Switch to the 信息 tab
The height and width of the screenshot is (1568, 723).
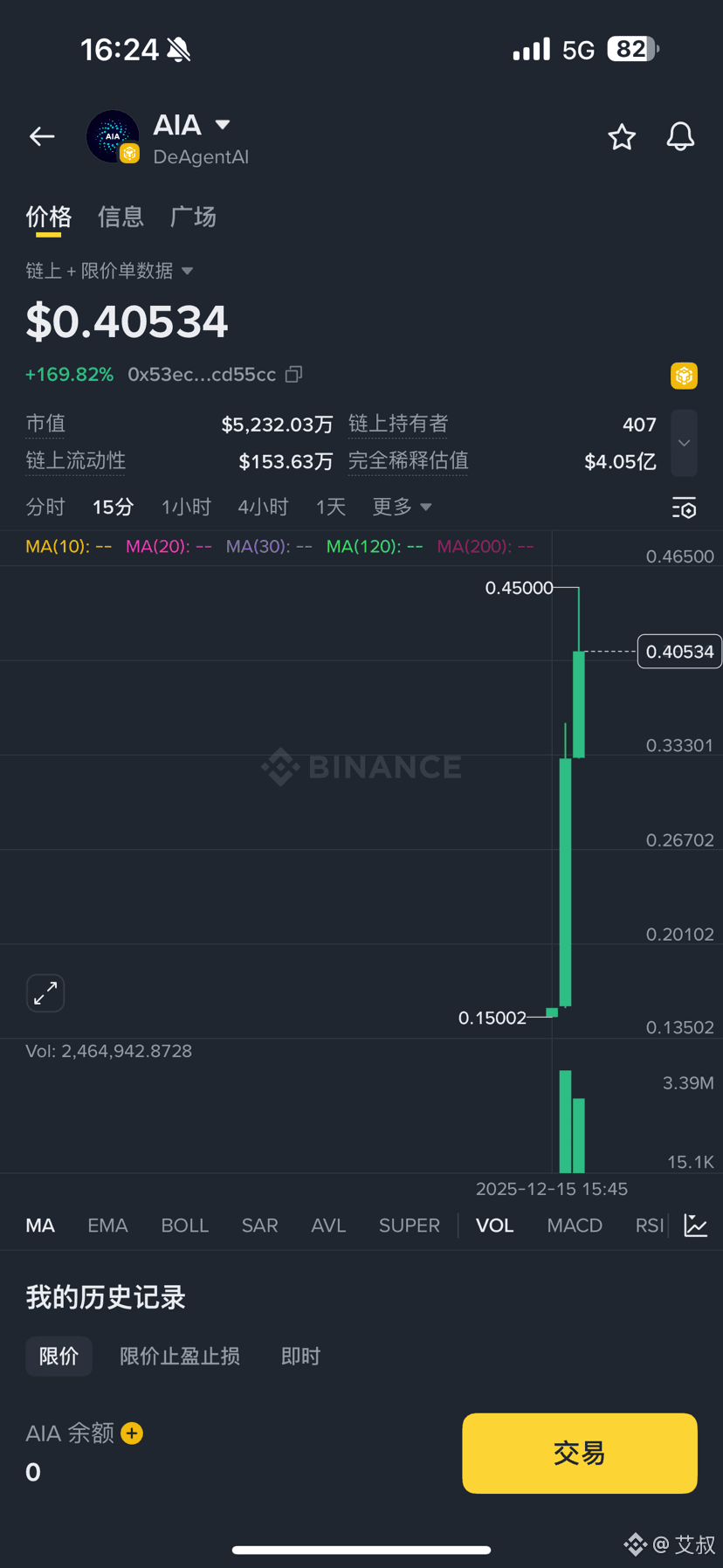[120, 217]
